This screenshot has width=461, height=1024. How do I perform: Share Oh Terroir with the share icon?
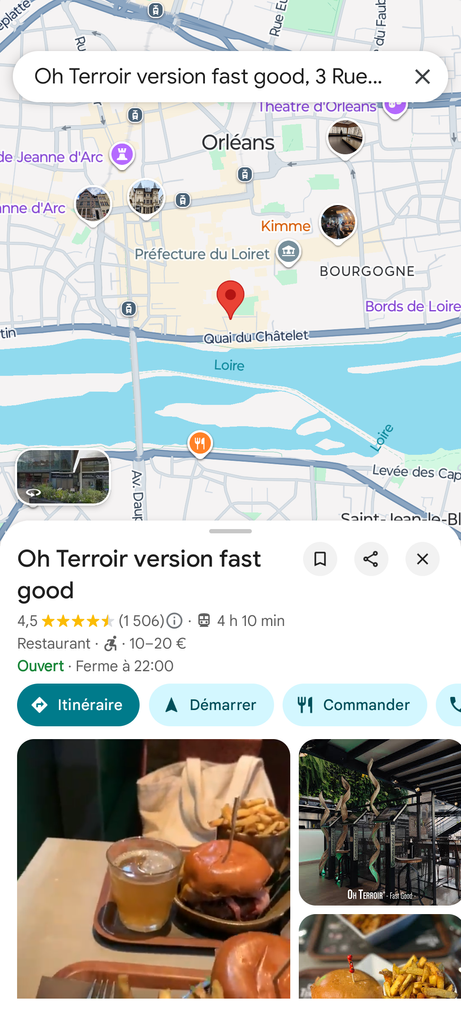(x=371, y=559)
